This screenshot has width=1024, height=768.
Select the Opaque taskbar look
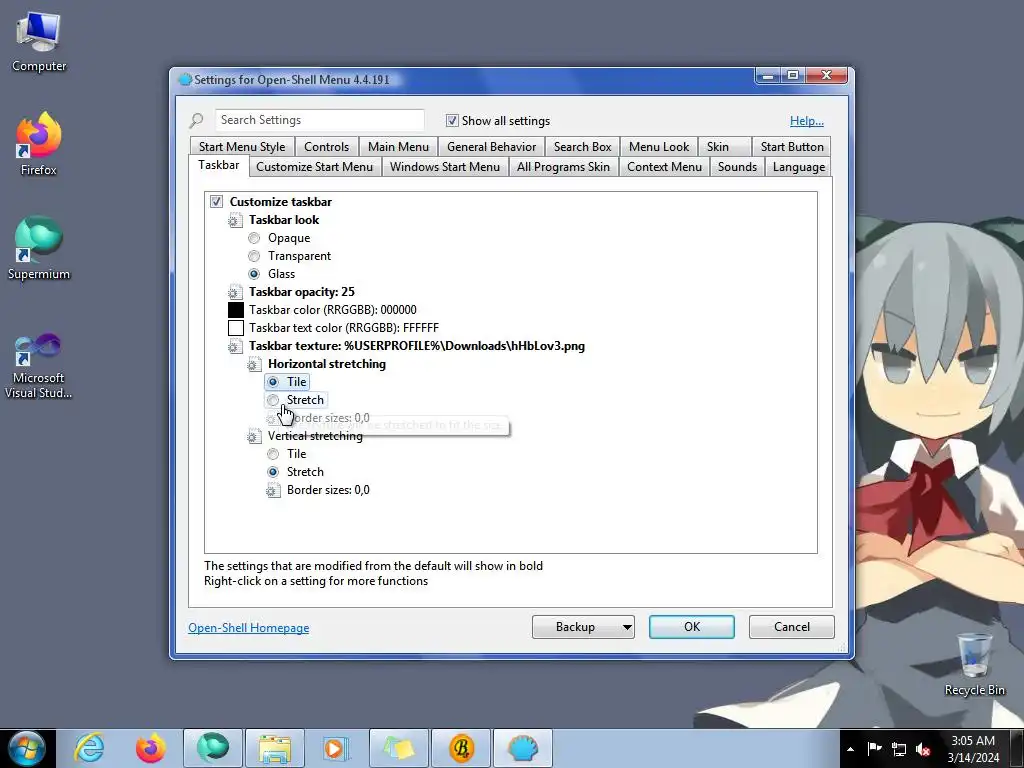tap(254, 238)
